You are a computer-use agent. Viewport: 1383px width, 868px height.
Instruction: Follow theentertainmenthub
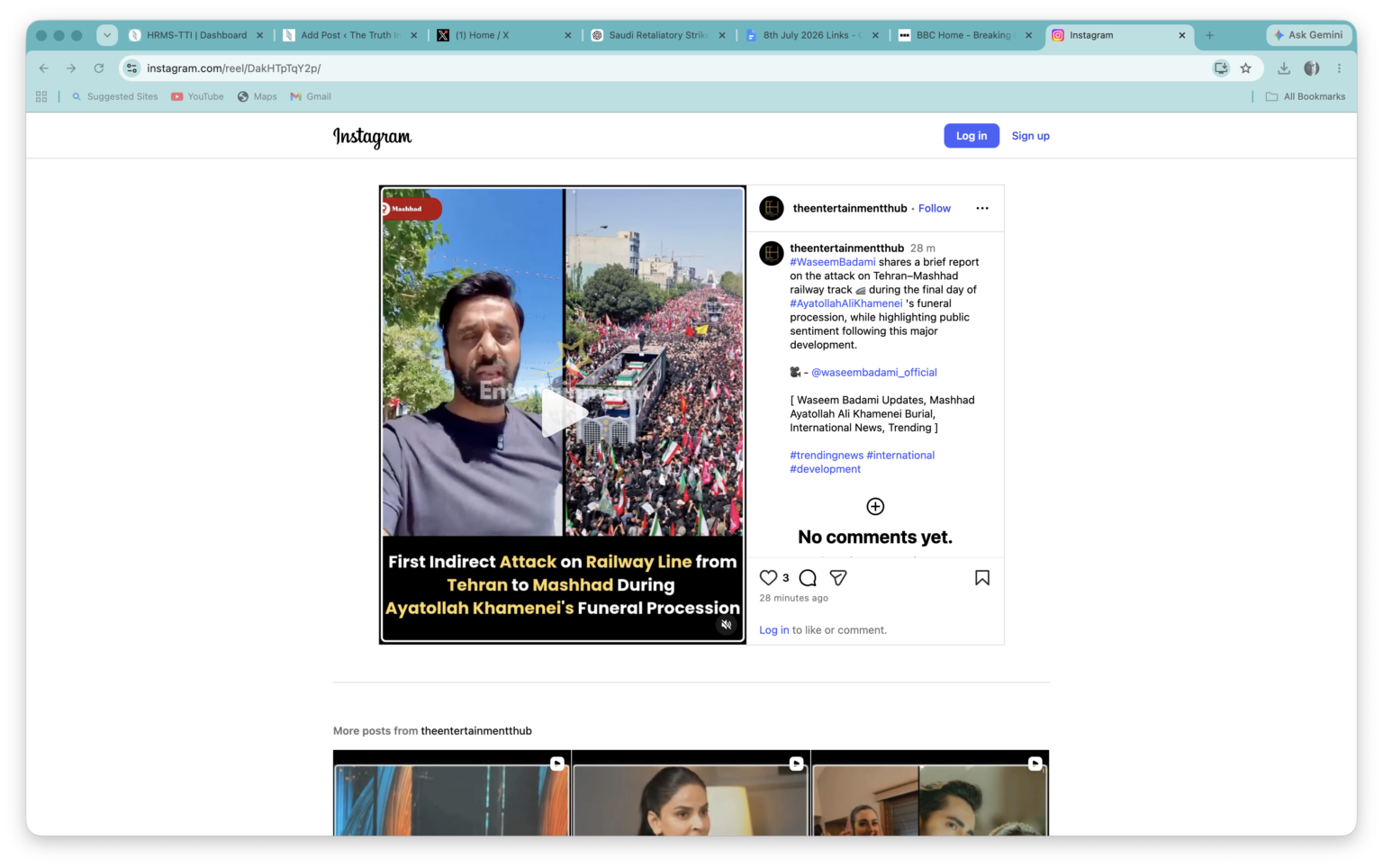click(x=935, y=208)
